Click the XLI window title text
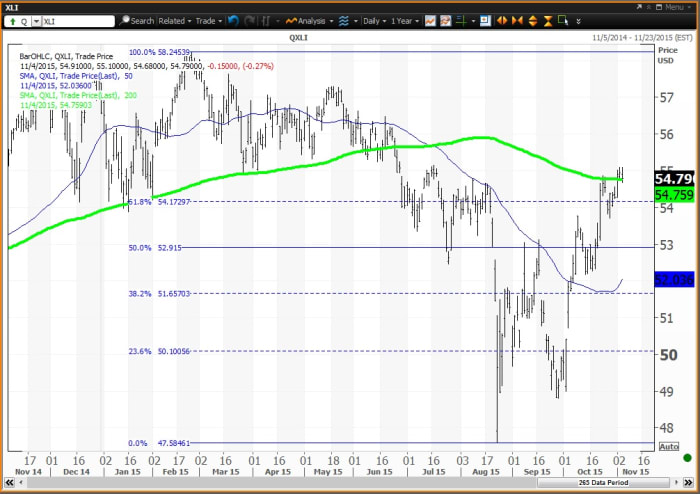 [12, 8]
